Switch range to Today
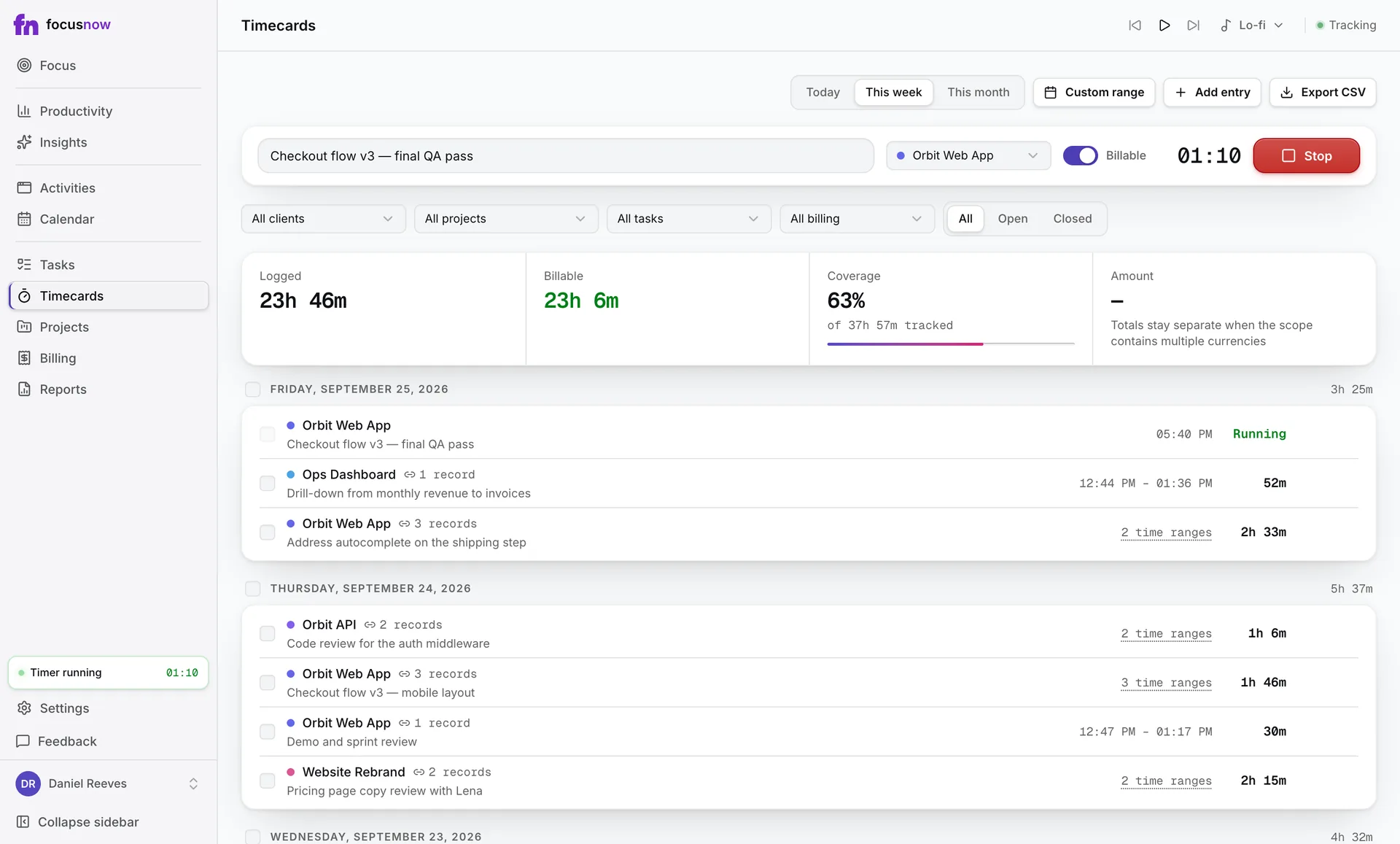 pyautogui.click(x=822, y=93)
